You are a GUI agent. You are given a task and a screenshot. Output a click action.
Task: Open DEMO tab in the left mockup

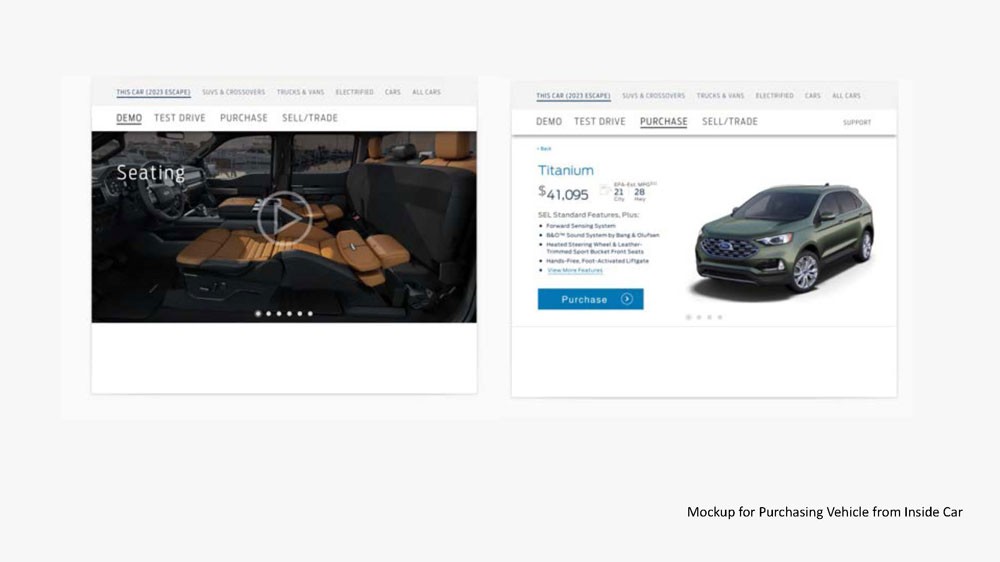coord(129,118)
